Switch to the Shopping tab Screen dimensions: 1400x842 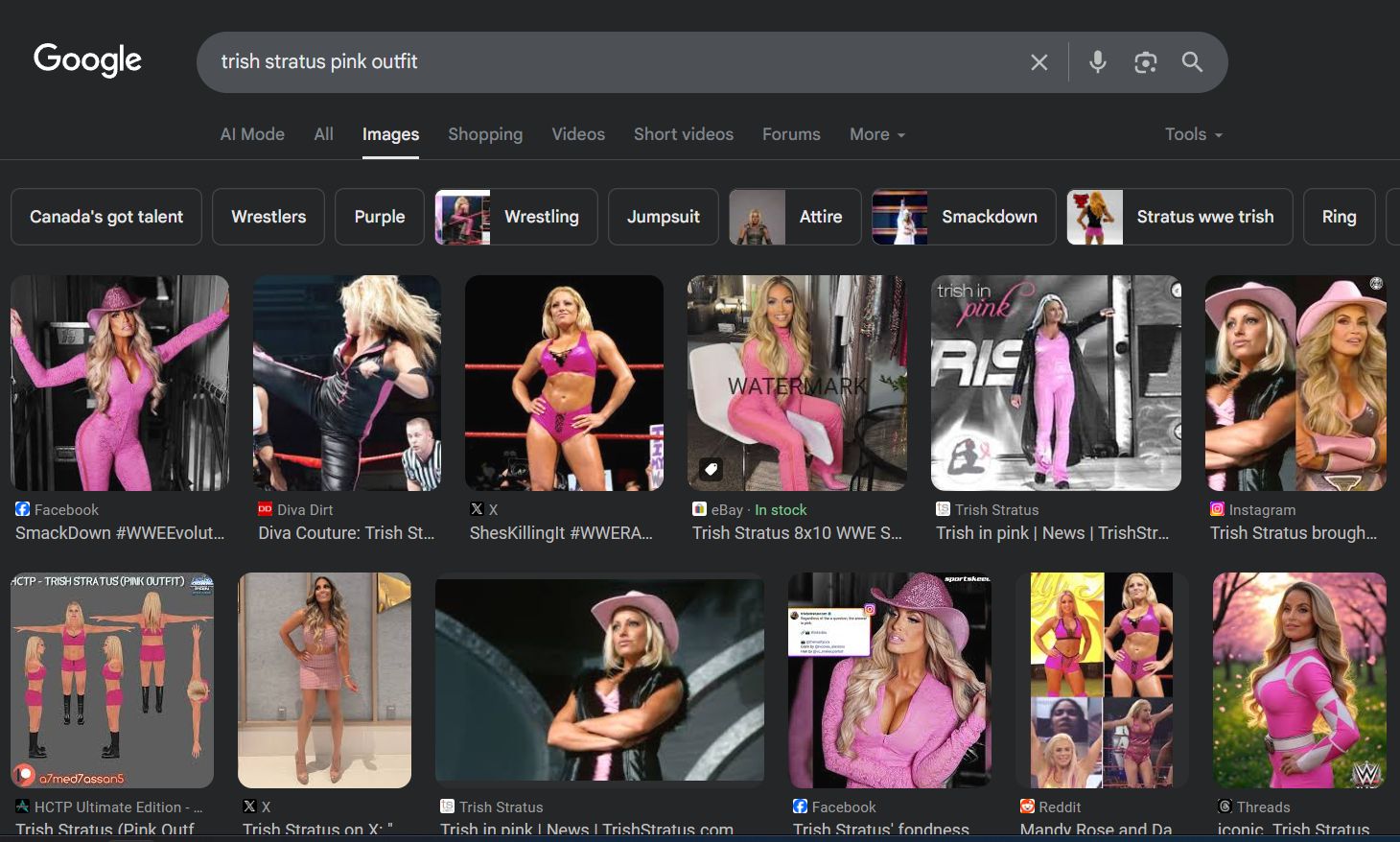click(485, 134)
